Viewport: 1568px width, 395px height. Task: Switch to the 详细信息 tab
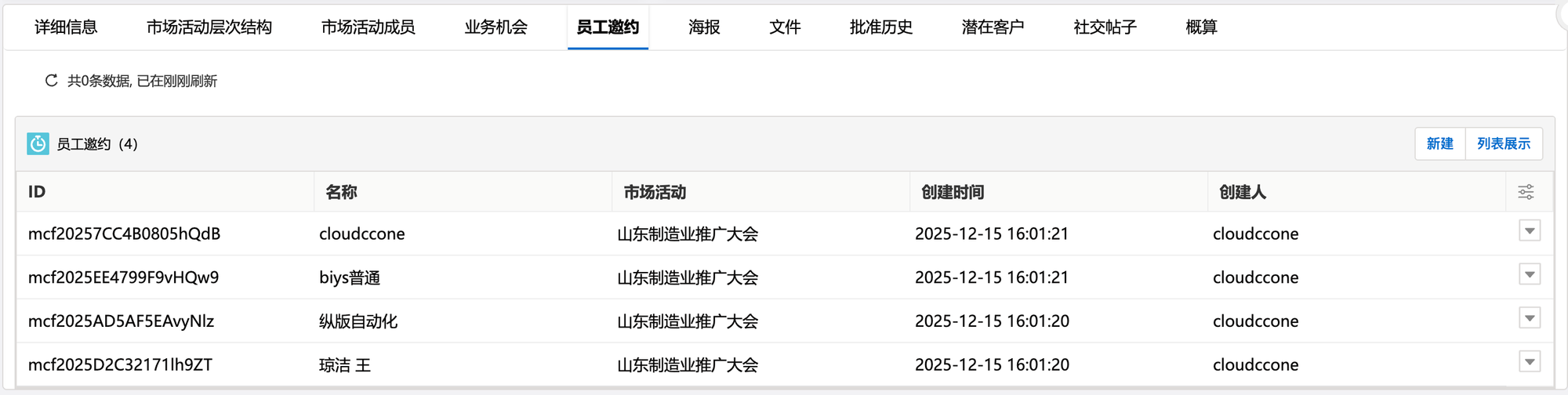[66, 27]
